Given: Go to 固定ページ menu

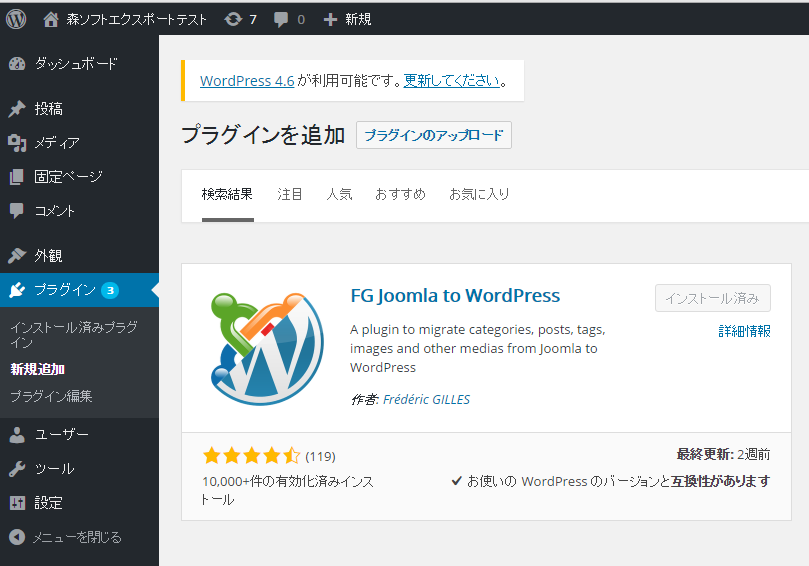Looking at the screenshot, I should 68,176.
